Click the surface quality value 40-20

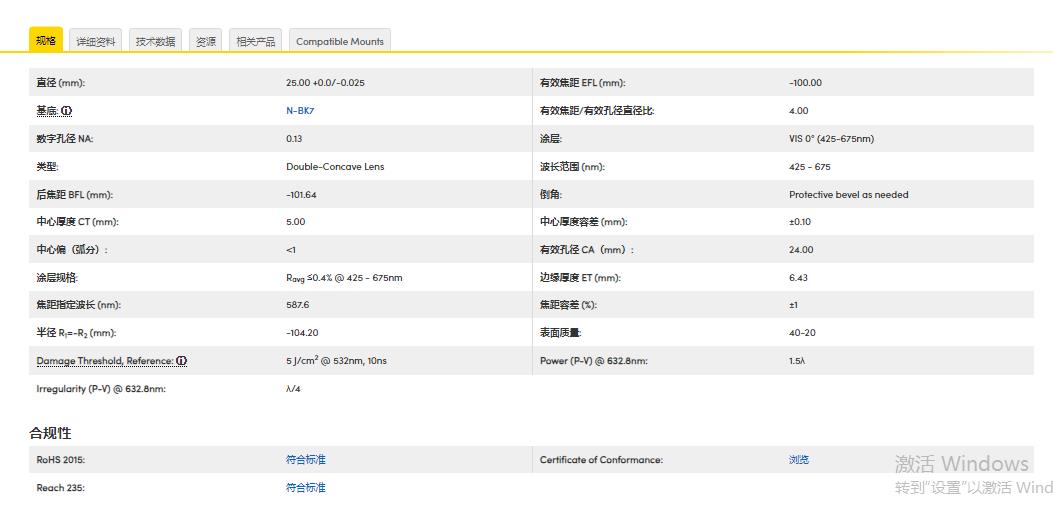tap(802, 333)
